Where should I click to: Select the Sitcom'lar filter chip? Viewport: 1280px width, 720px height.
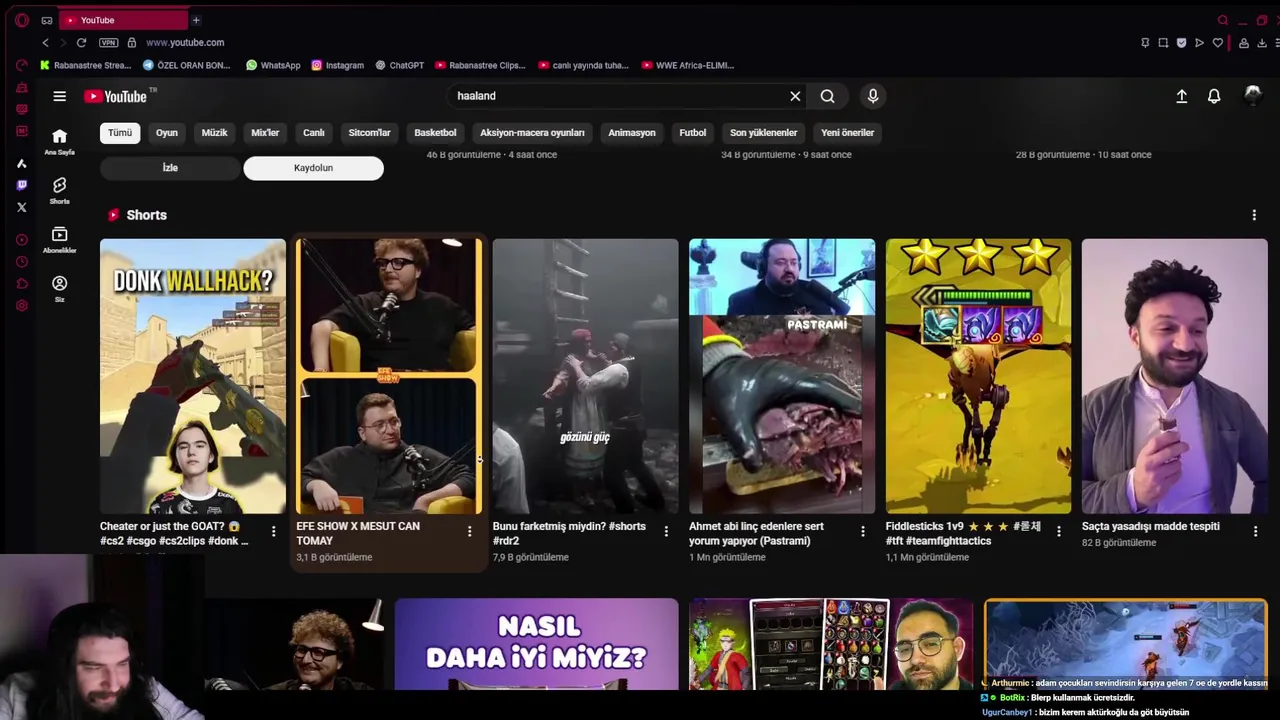pyautogui.click(x=369, y=133)
